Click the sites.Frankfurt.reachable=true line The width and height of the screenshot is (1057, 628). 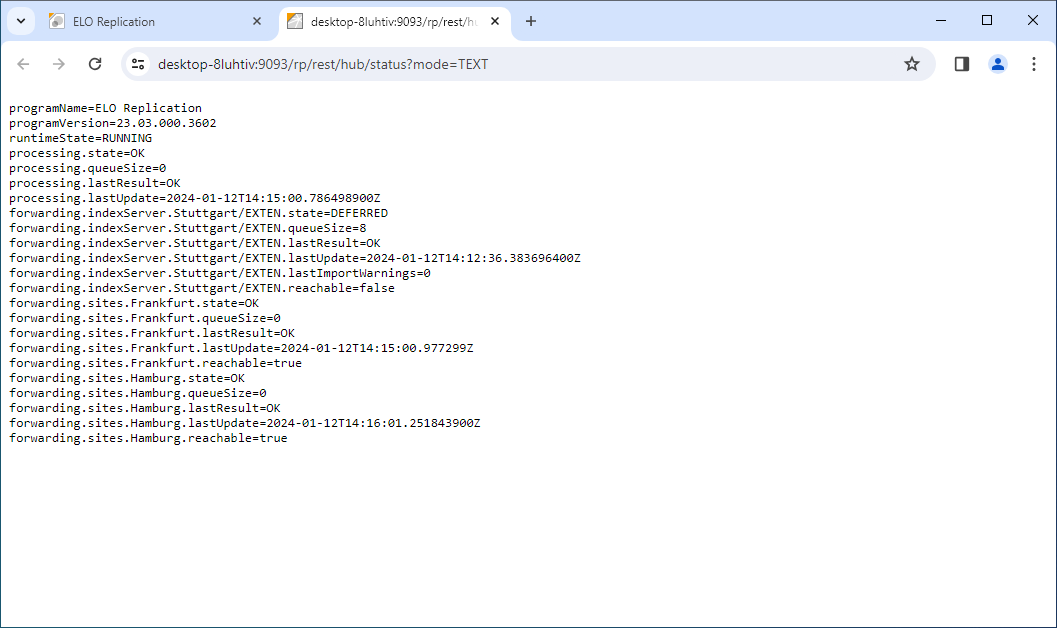tap(155, 363)
